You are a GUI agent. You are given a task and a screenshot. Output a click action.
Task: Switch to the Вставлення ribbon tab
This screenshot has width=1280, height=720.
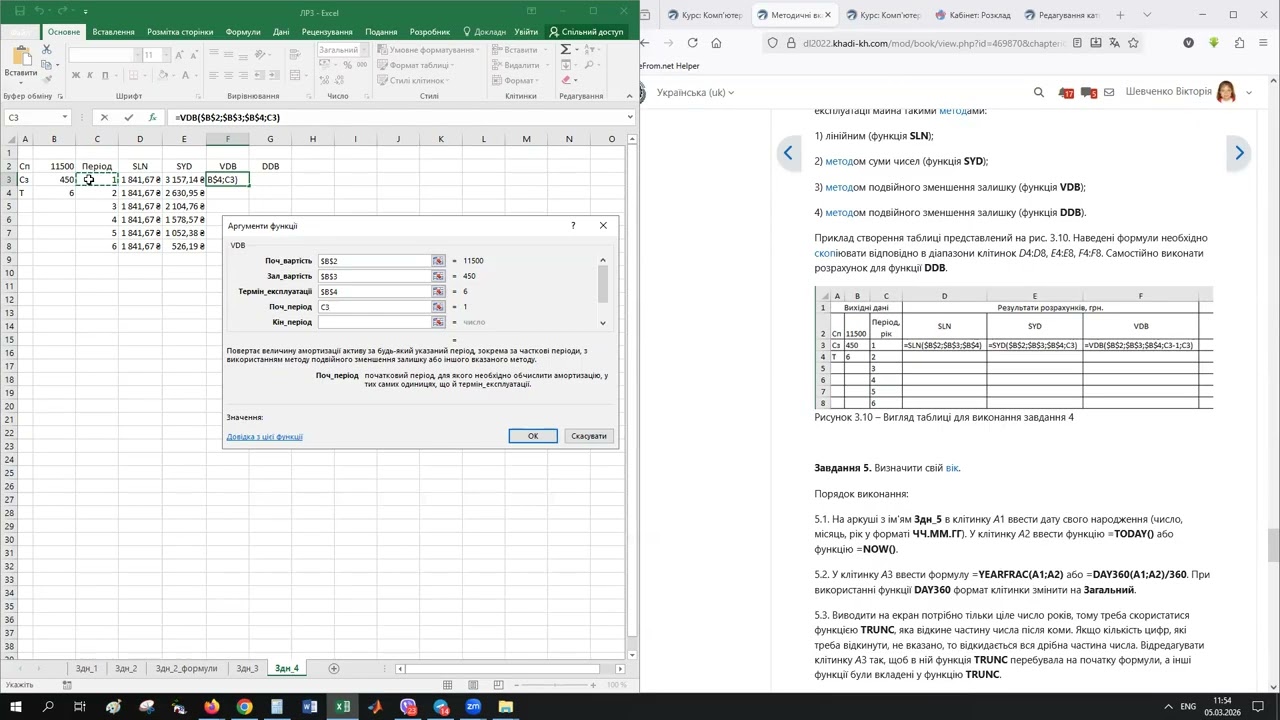[x=113, y=32]
